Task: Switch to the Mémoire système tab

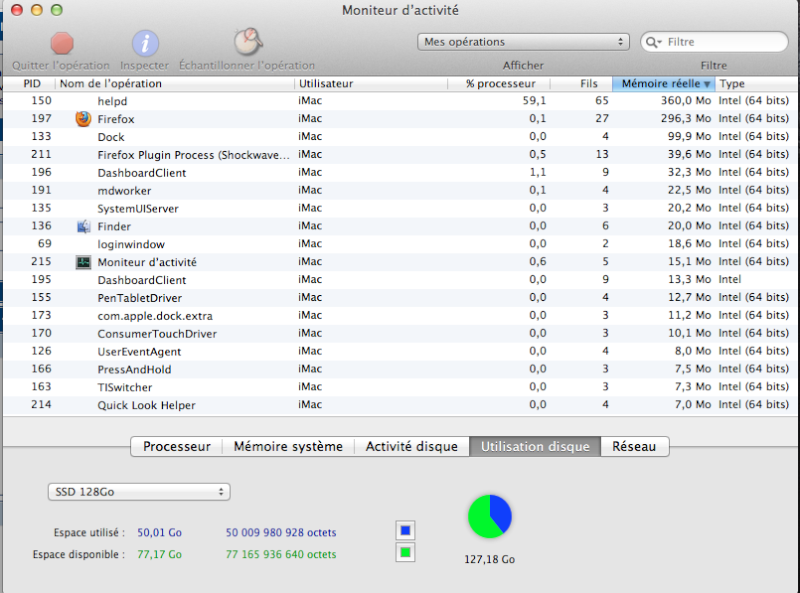Action: pos(288,447)
